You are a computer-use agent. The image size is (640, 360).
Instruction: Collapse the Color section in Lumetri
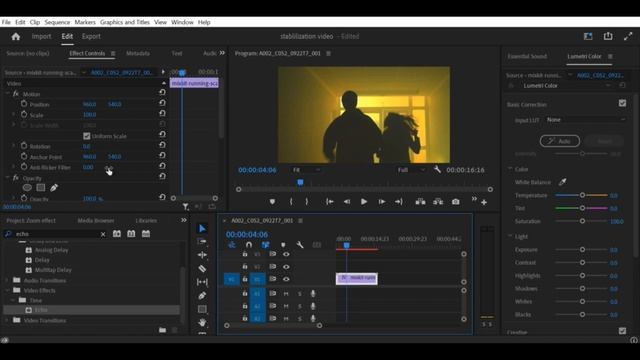(x=510, y=169)
